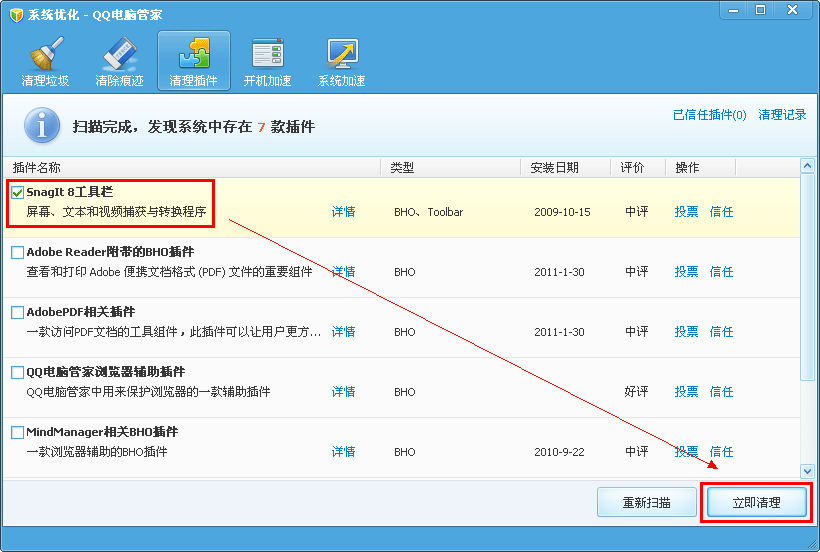
Task: Open 详情 for Adobe Reader BHO plugin
Action: pos(344,272)
